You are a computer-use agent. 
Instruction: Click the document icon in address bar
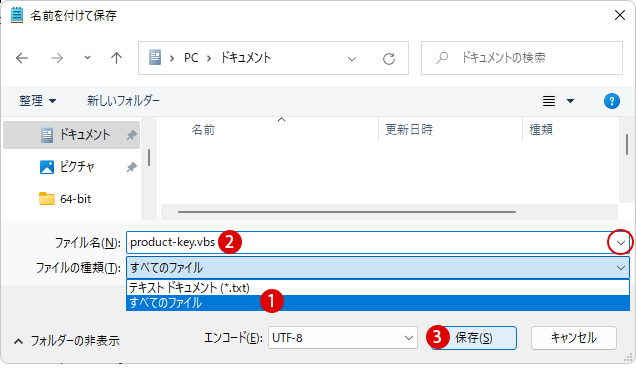(155, 58)
